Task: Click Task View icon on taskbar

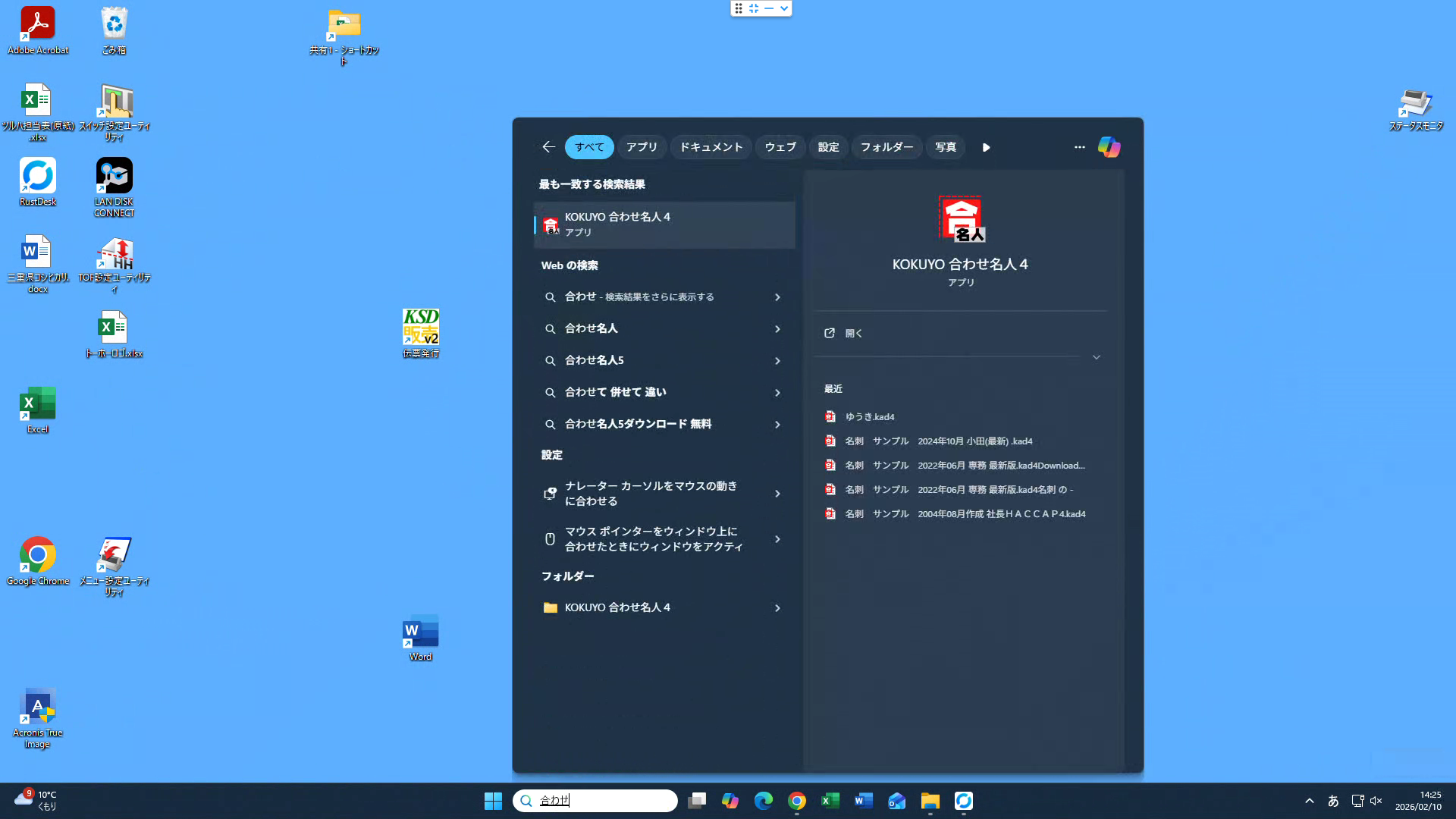Action: coord(697,801)
